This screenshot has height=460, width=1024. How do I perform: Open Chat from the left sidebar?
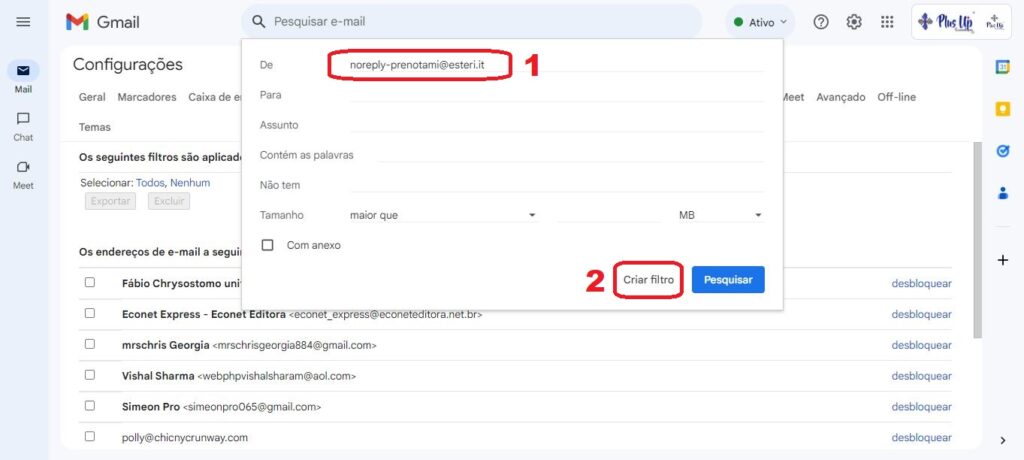[x=23, y=125]
